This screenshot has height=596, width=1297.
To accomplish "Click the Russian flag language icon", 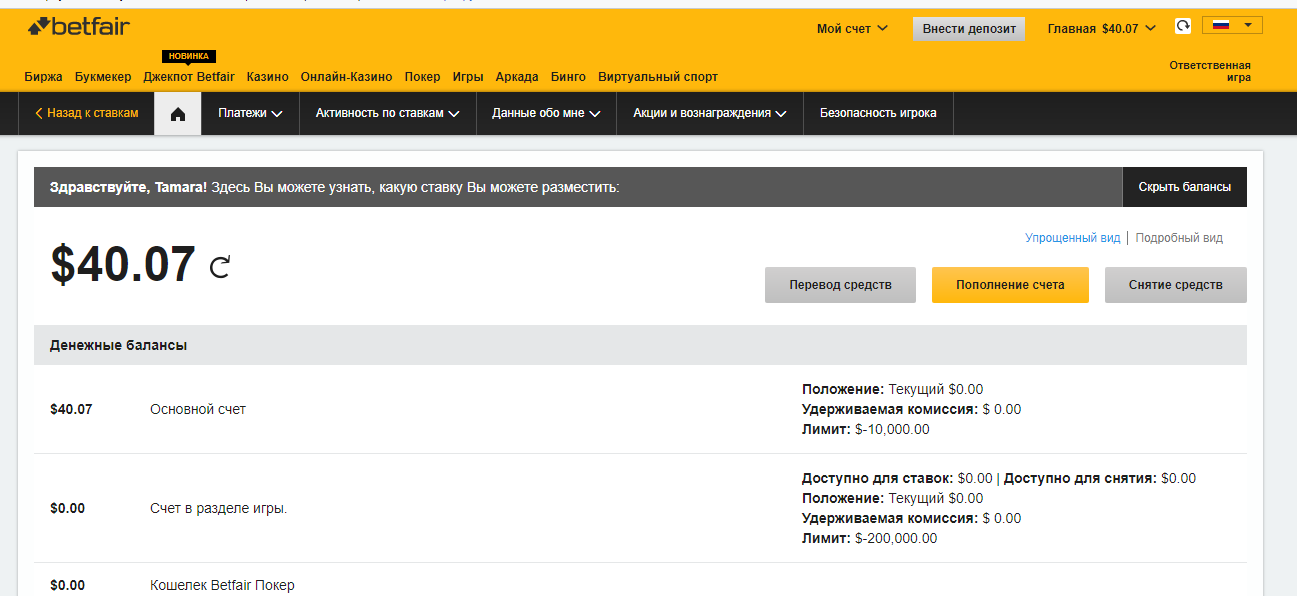I will (x=1220, y=23).
